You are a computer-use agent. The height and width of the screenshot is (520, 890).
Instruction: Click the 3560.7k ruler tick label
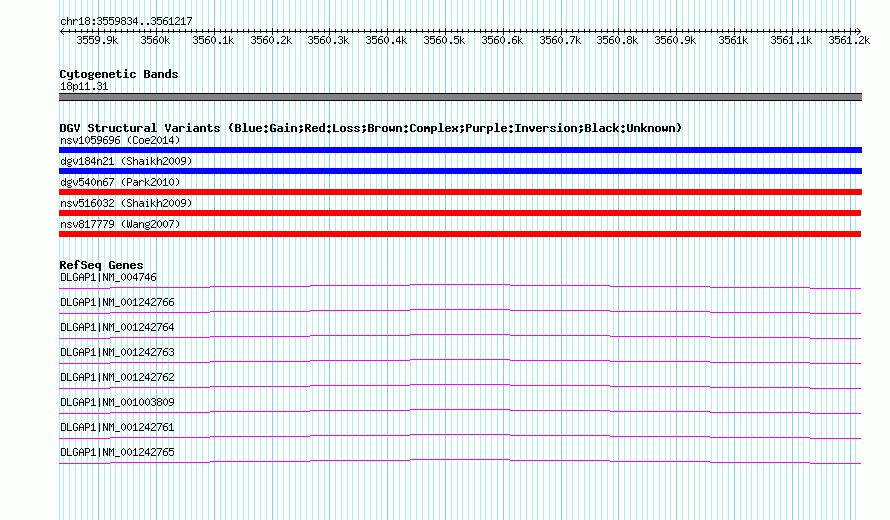coord(560,40)
